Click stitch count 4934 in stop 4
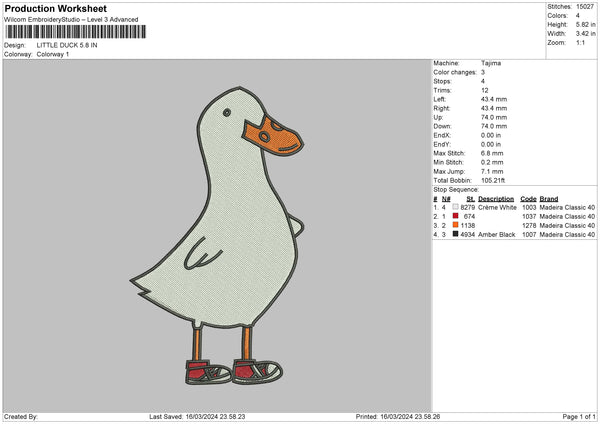The image size is (600, 424). coord(468,235)
